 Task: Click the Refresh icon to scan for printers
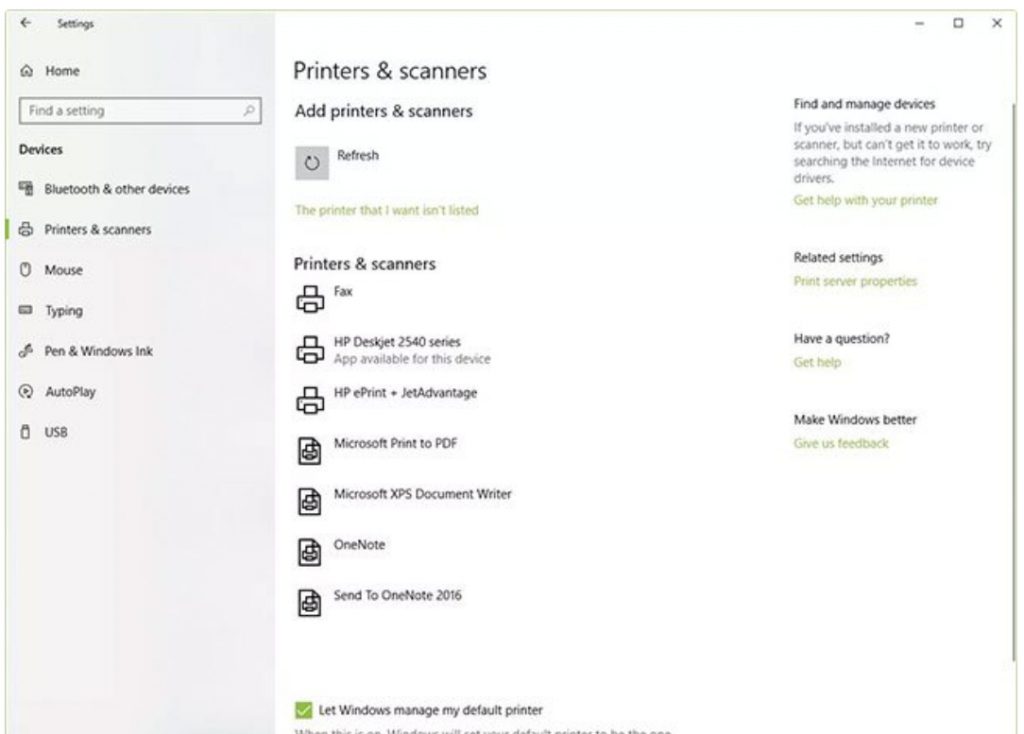pyautogui.click(x=313, y=162)
